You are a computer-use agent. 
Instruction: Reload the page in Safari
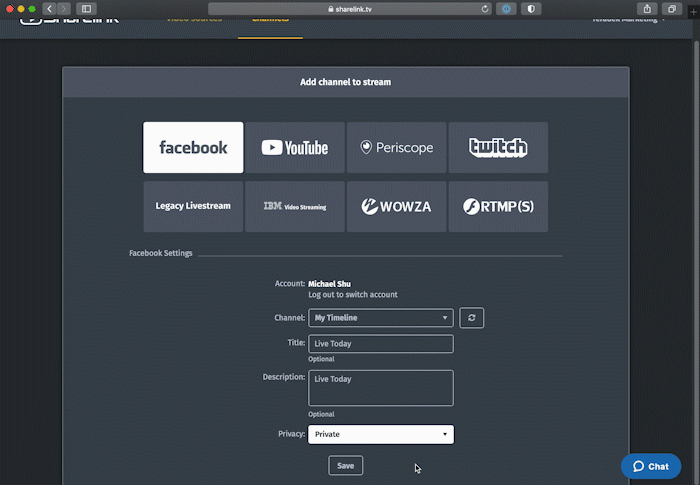click(x=486, y=8)
